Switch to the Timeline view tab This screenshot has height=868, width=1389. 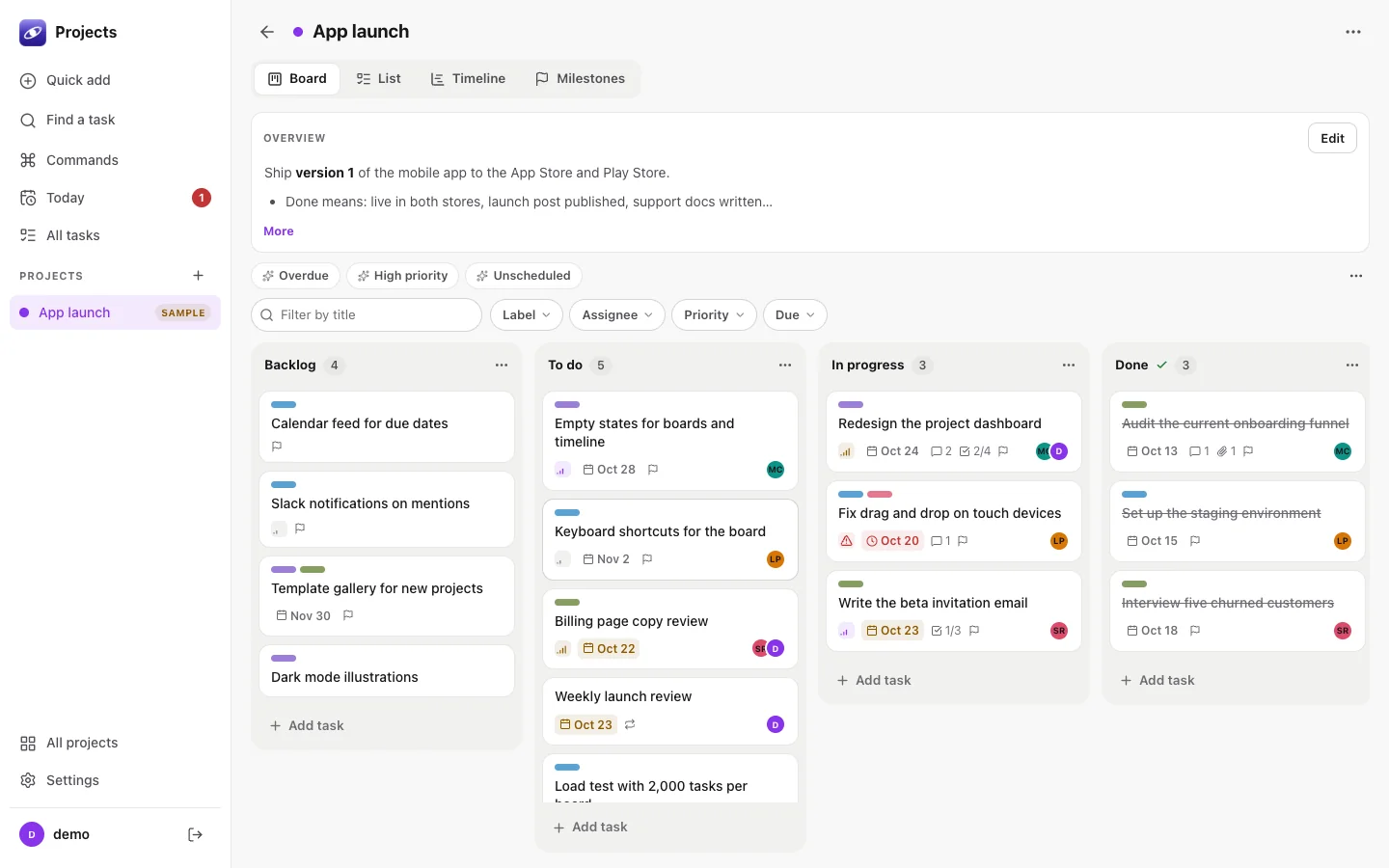[x=468, y=79]
